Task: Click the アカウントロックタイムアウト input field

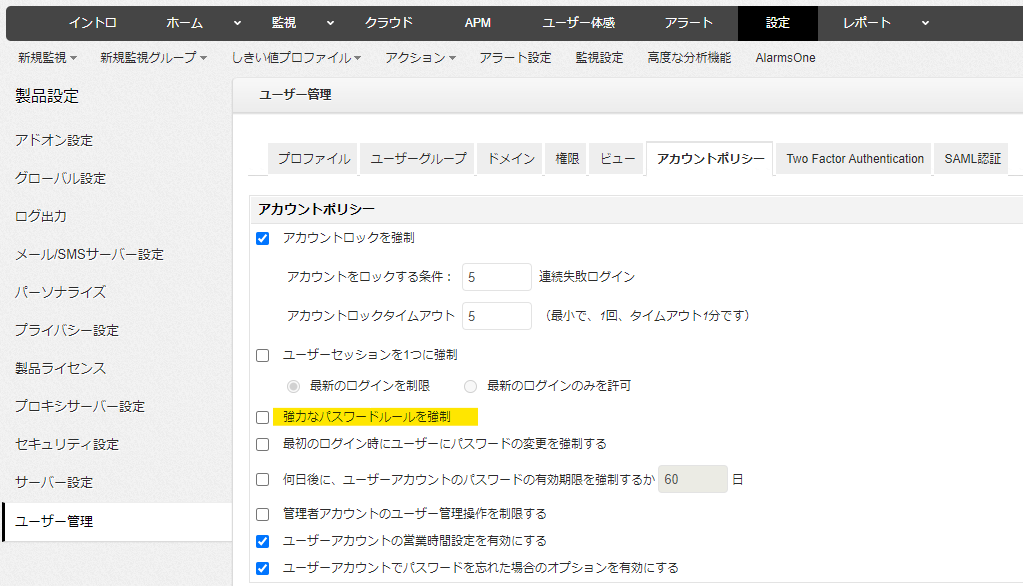Action: tap(497, 316)
